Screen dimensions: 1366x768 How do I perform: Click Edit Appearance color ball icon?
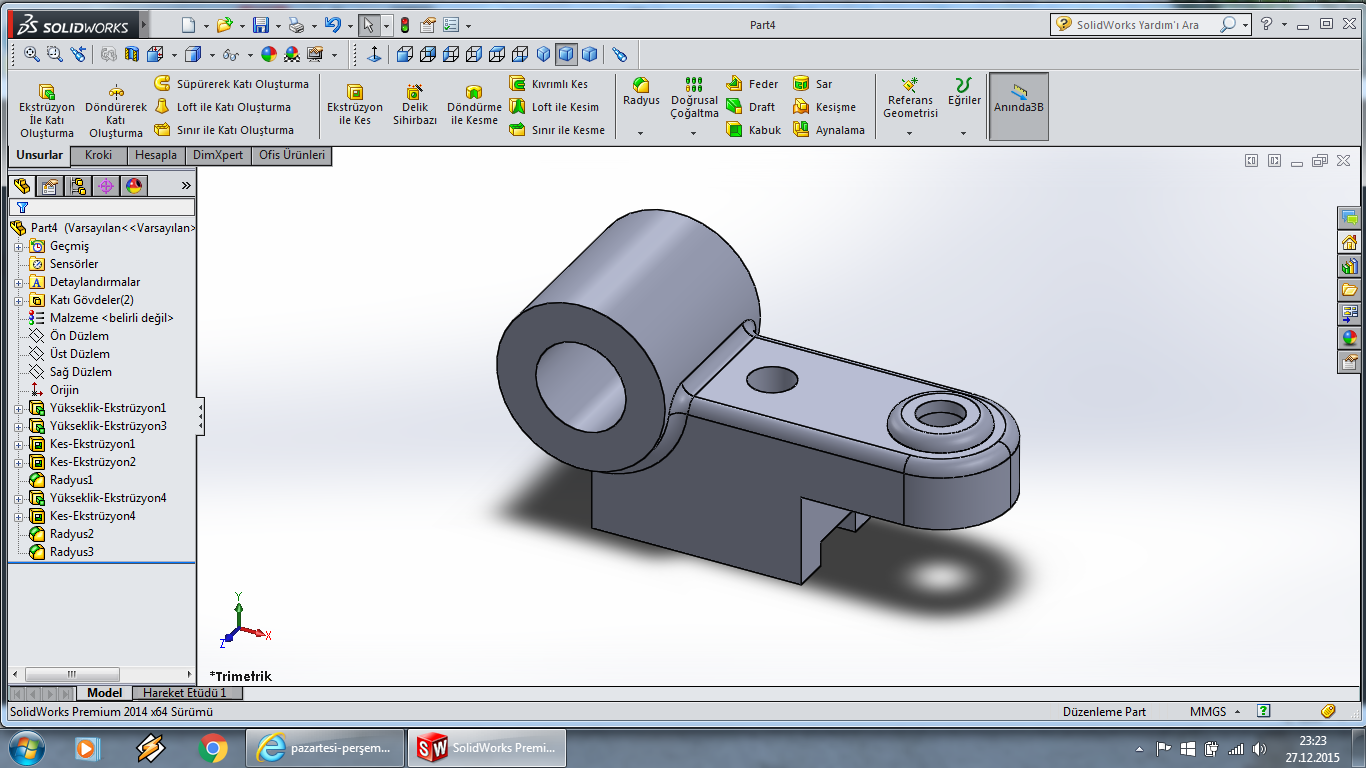[268, 54]
